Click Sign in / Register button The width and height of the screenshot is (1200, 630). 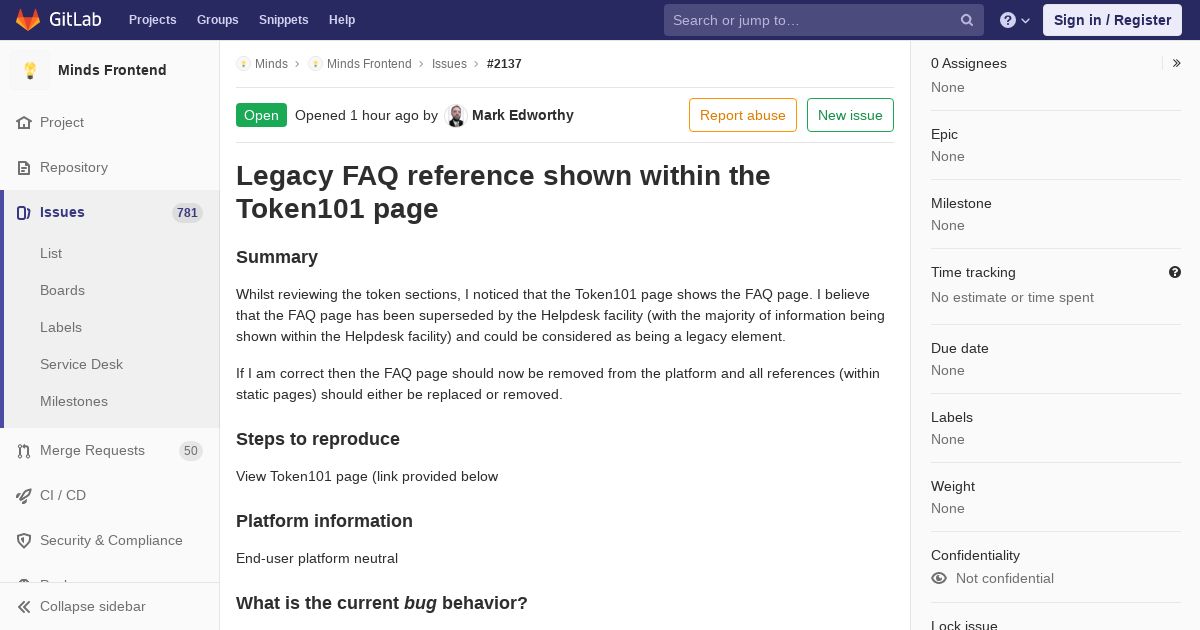tap(1112, 20)
